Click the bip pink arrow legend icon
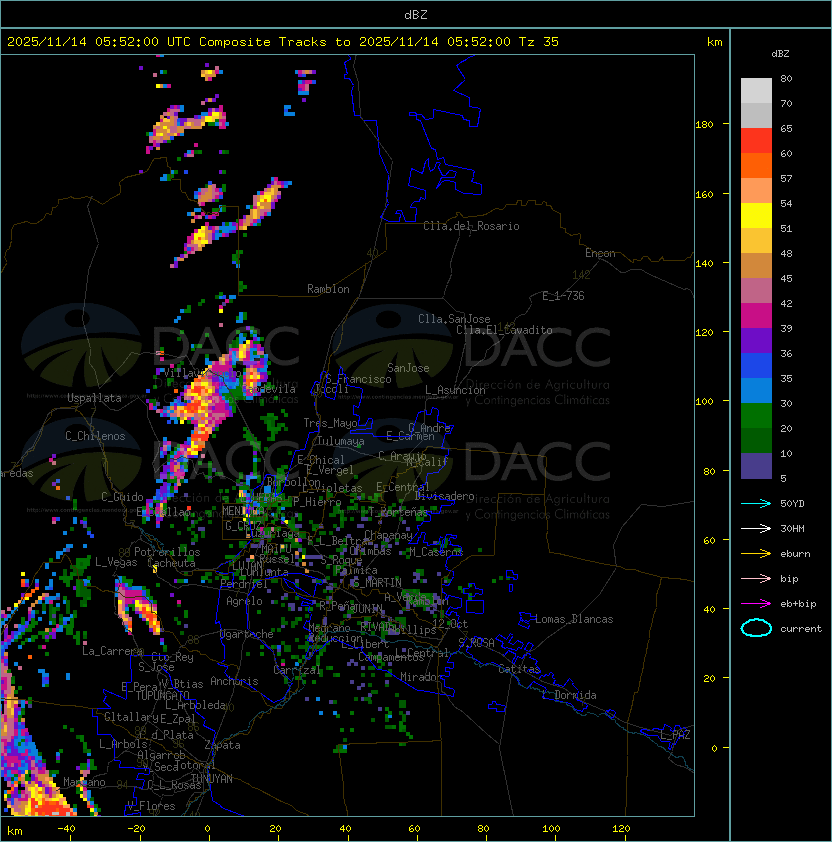The width and height of the screenshot is (832, 842). [x=756, y=579]
